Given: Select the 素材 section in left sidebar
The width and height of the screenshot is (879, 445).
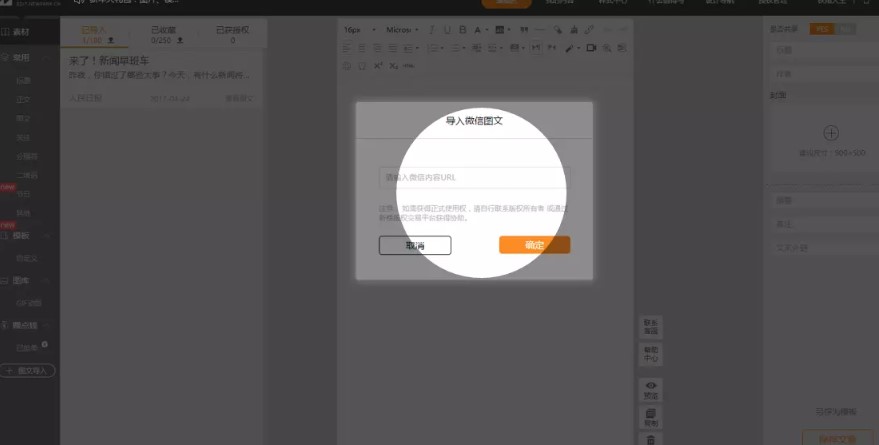Looking at the screenshot, I should coord(17,33).
